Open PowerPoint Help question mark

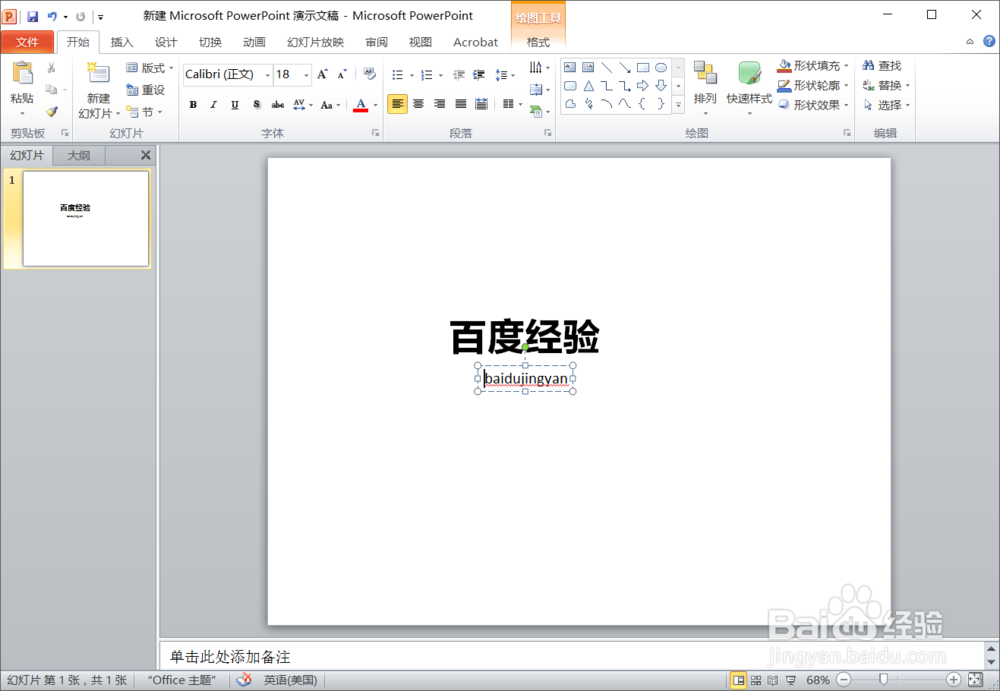[x=989, y=41]
